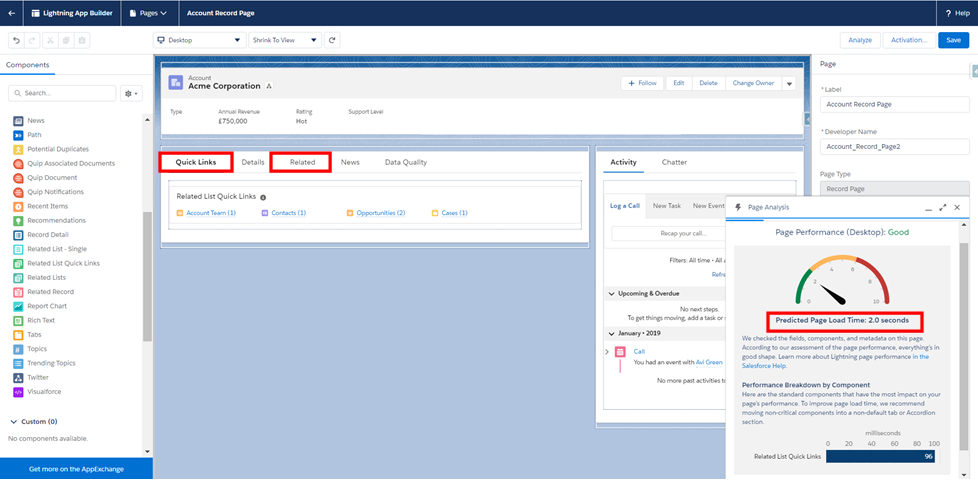The image size is (978, 480).
Task: Switch to the Data Quality tab
Action: 406,162
